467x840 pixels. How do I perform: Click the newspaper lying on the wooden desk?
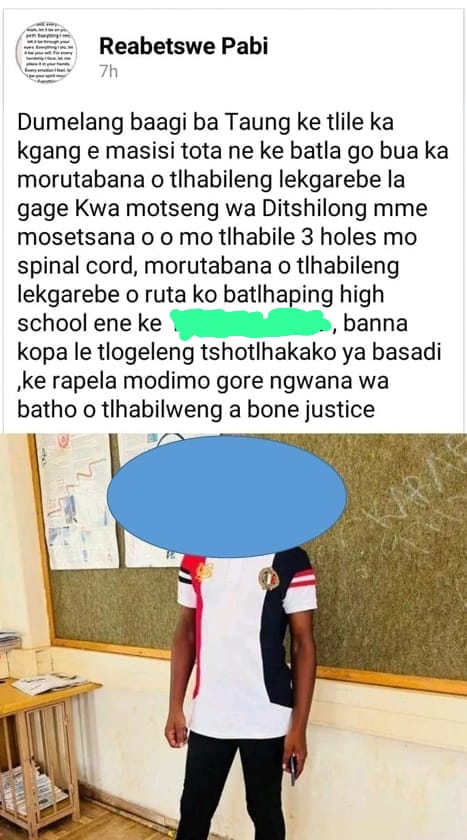click(x=49, y=684)
